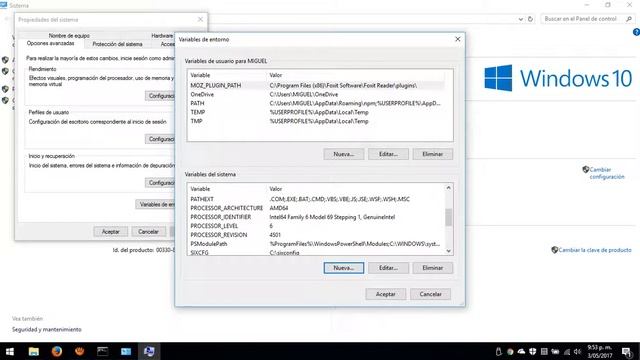Click Cancelar in Propiedades del sistema

148,231
